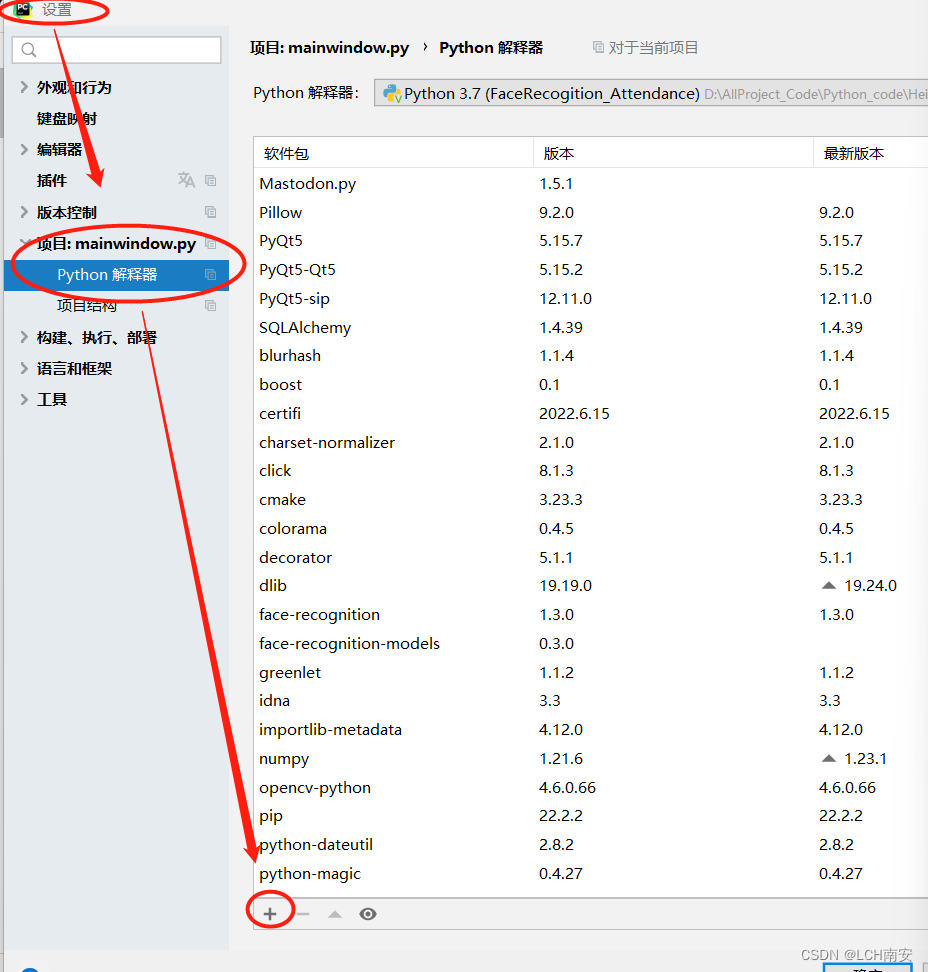Expand the 外观和行为 settings section
Image resolution: width=928 pixels, height=972 pixels.
22,87
